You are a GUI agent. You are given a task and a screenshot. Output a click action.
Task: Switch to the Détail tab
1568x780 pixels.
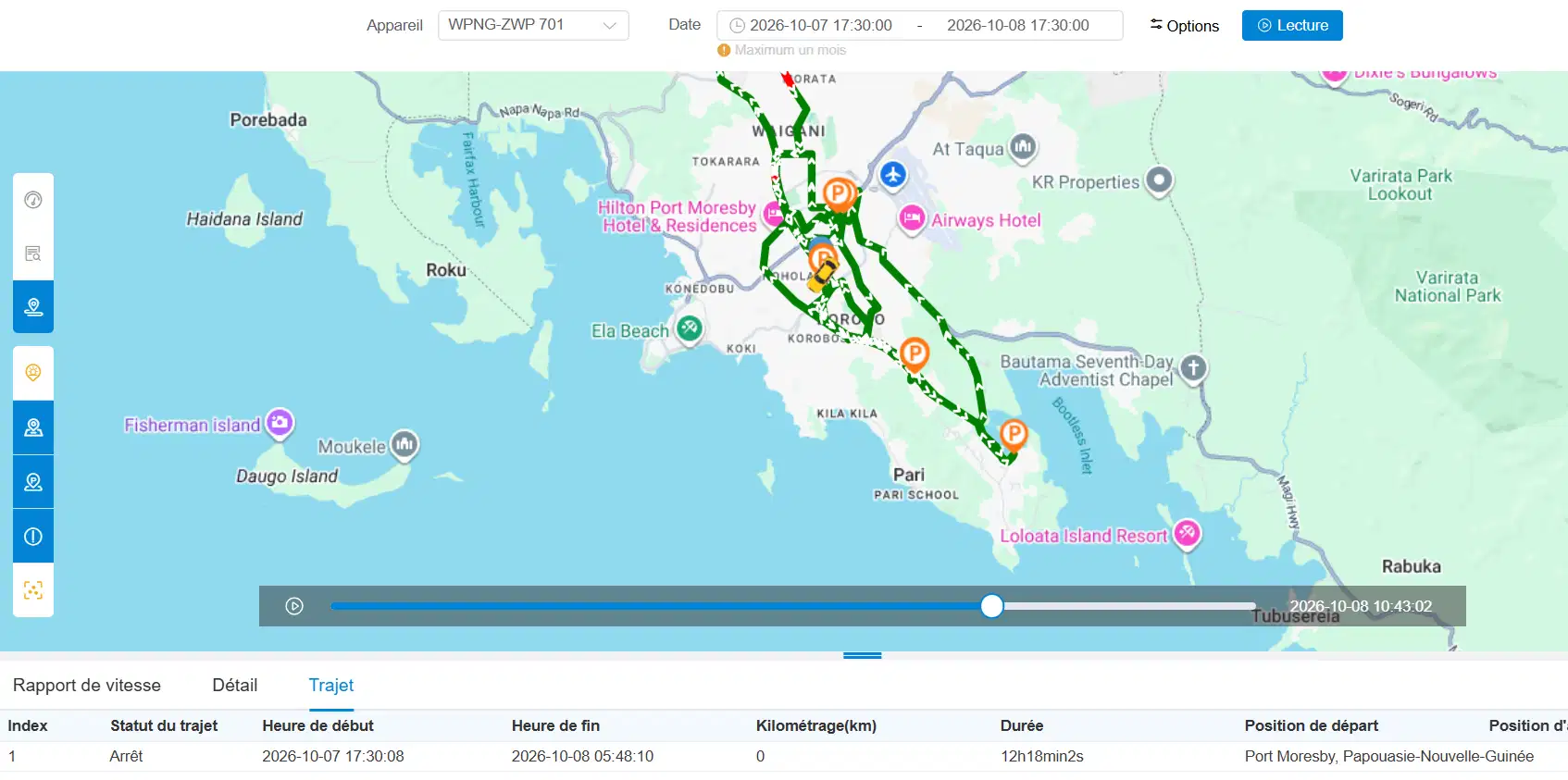click(235, 686)
